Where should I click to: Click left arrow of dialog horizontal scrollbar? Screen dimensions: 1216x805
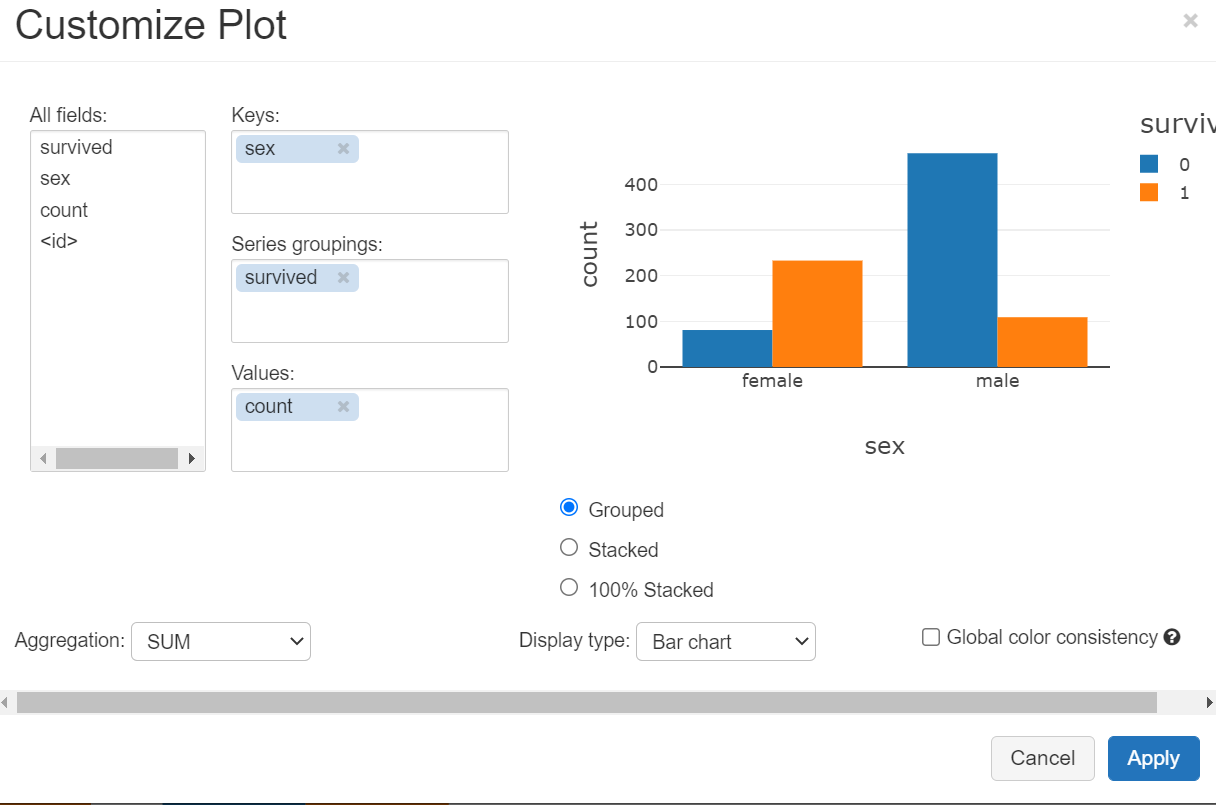coord(5,703)
